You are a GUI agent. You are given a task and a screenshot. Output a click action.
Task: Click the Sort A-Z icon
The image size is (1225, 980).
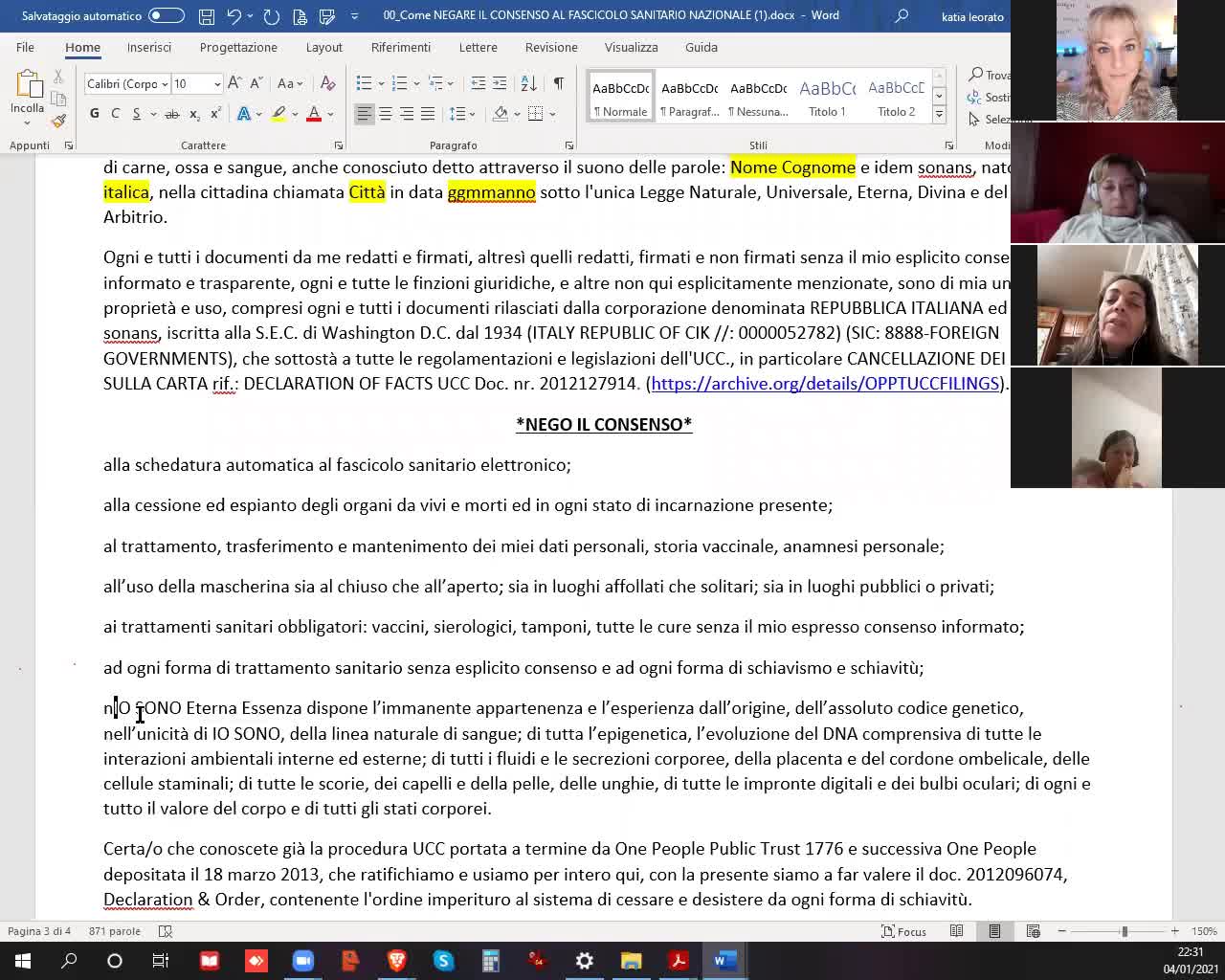tap(528, 83)
